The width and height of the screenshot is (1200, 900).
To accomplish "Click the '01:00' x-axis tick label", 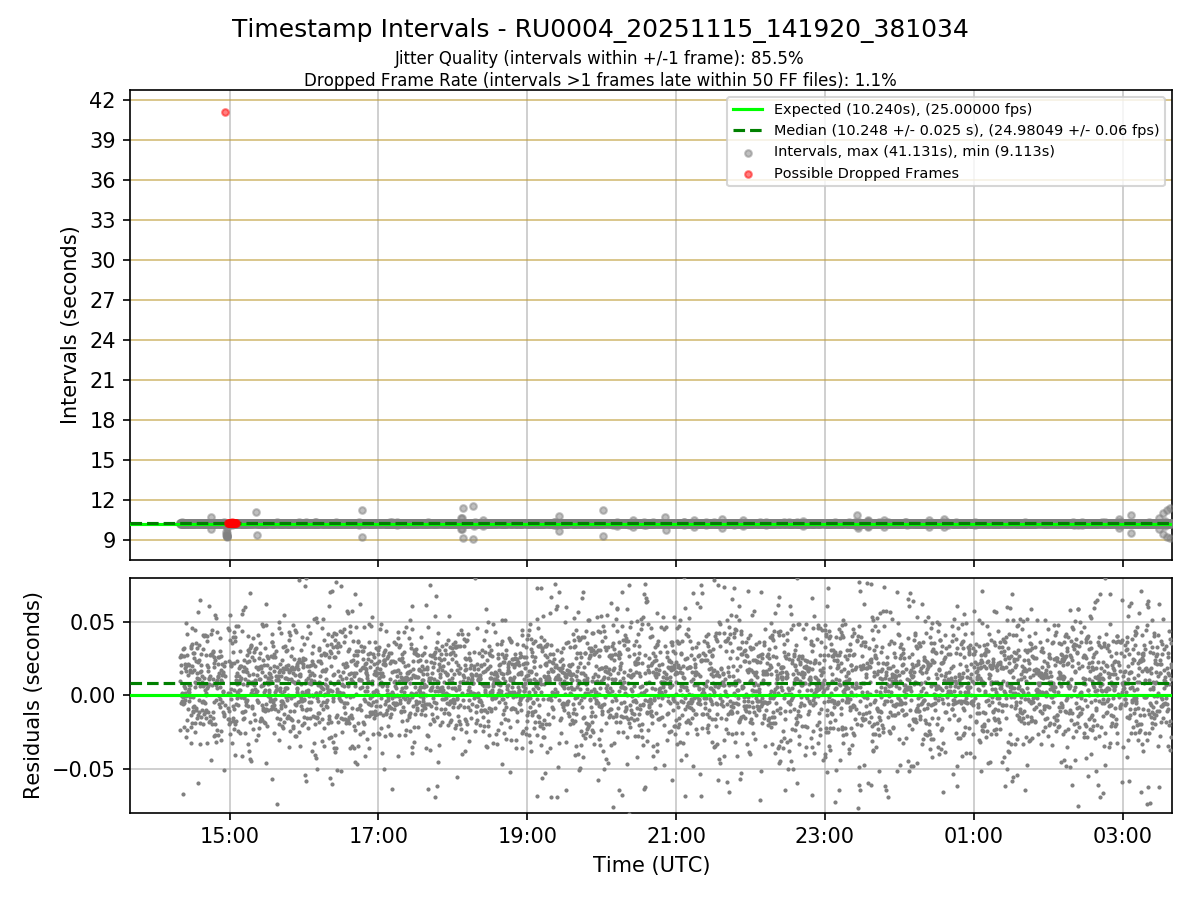I will 973,834.
